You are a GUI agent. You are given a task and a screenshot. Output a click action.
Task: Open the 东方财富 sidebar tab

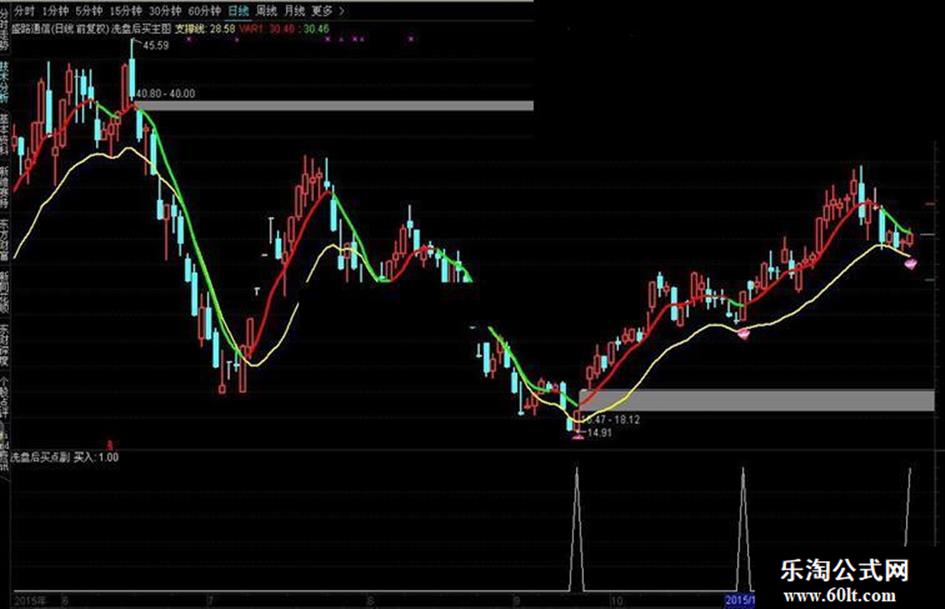click(5, 239)
